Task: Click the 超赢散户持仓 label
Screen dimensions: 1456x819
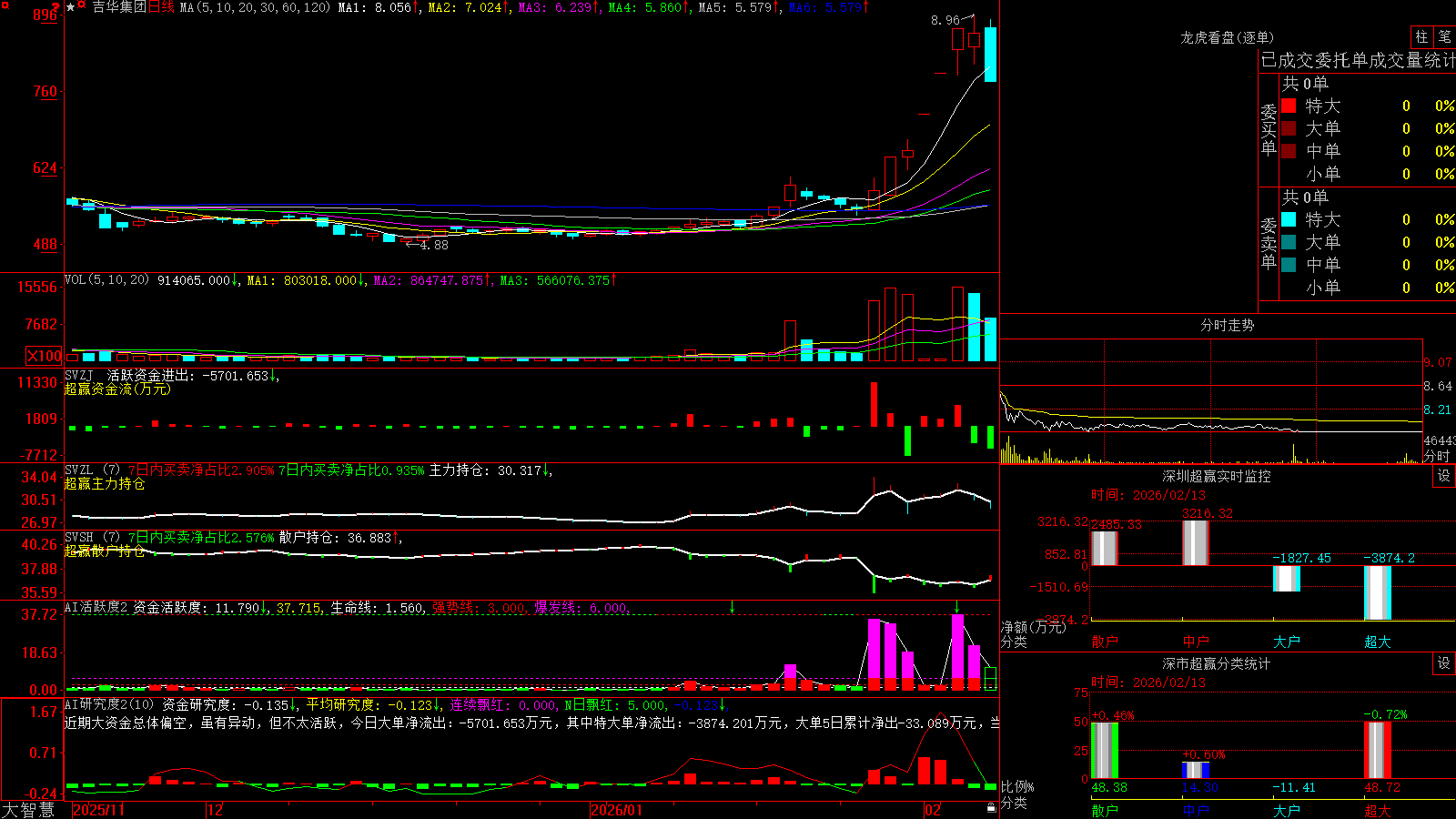Action: pyautogui.click(x=105, y=551)
